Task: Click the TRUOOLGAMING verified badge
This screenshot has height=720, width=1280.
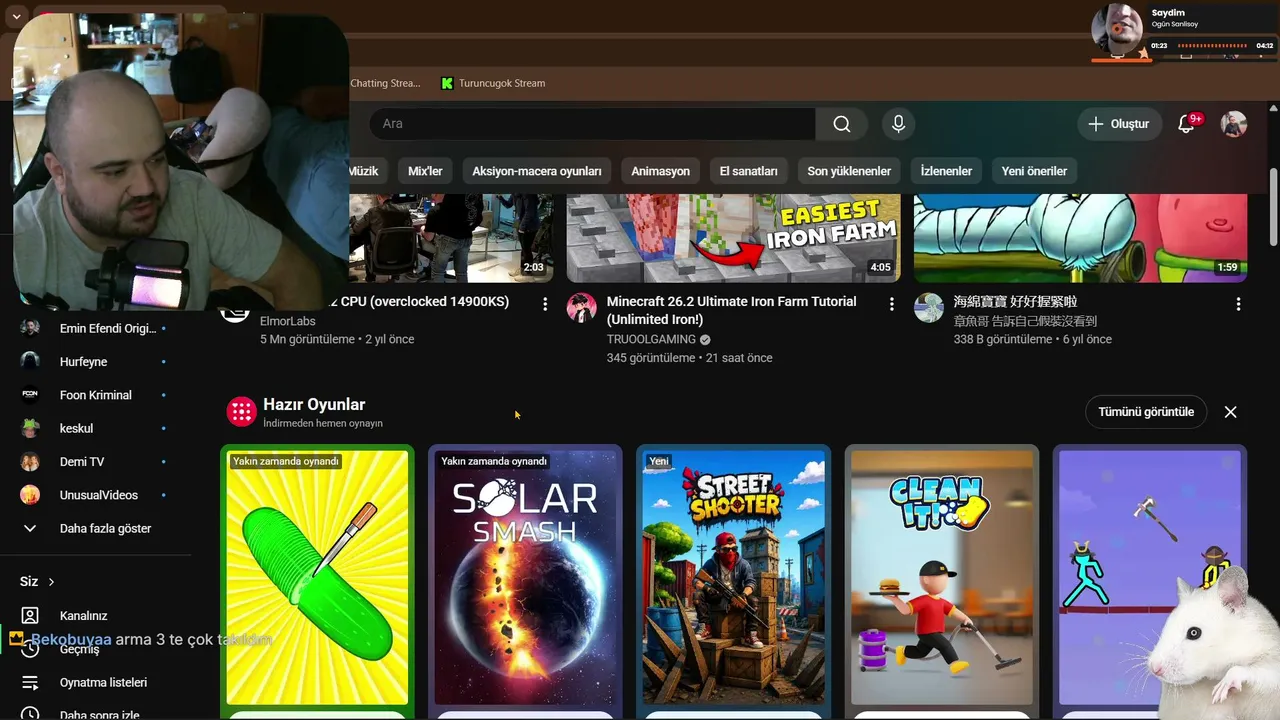Action: [706, 340]
